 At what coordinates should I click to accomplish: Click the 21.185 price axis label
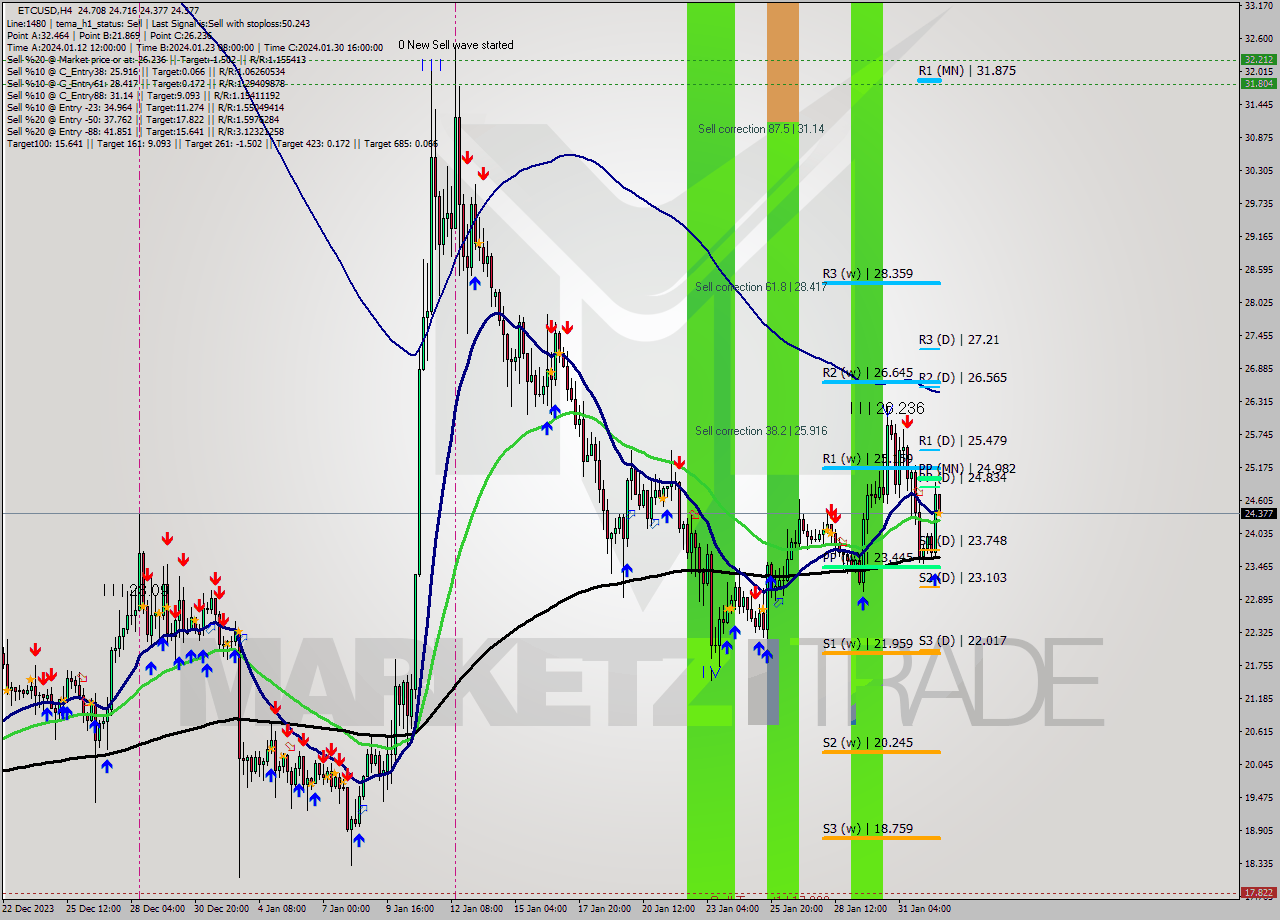click(1258, 698)
